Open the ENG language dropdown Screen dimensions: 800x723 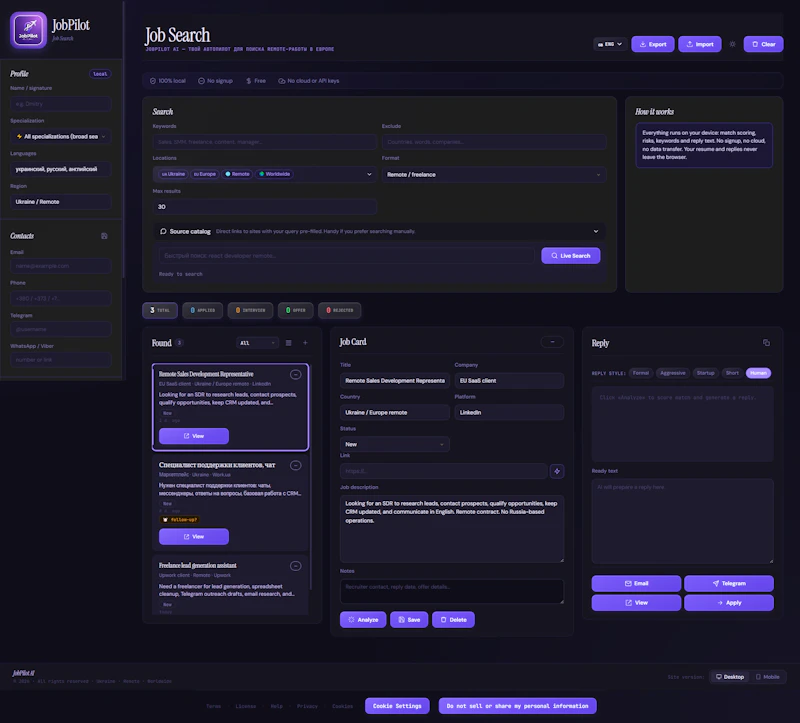click(x=609, y=44)
